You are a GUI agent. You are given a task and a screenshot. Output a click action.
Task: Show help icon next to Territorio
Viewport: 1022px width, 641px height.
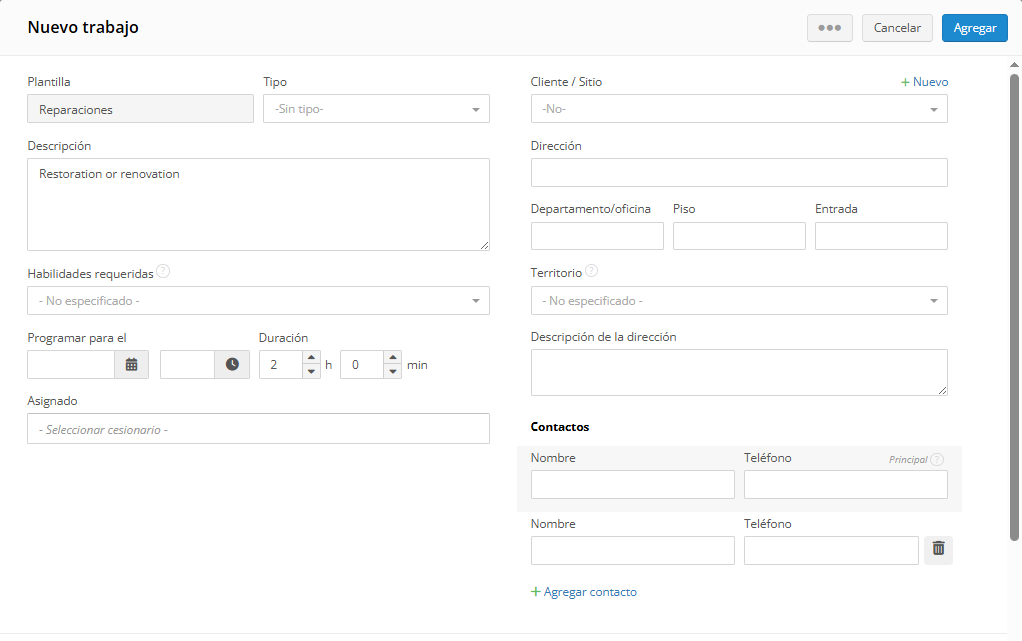tap(591, 271)
